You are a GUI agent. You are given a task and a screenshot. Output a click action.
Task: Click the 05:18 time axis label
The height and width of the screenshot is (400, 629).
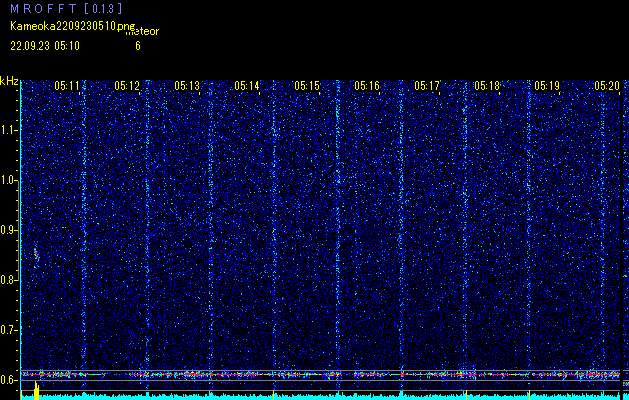487,85
